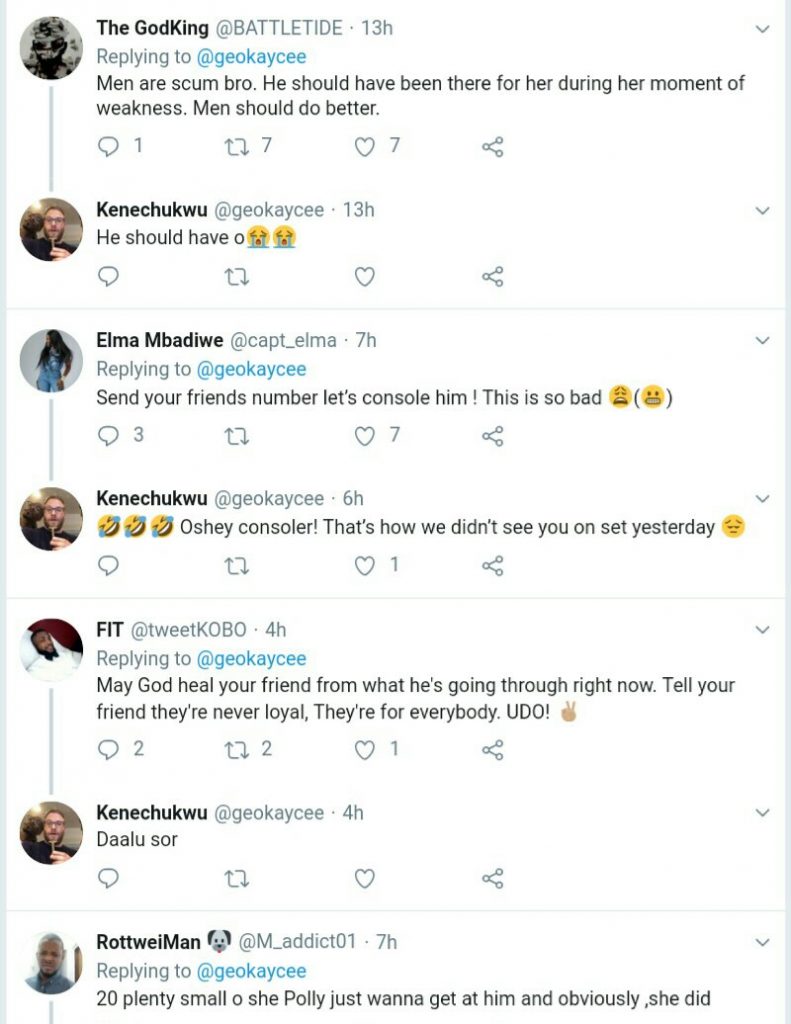Reply to Kenechukwu's 'Daalu sor' tweet
Image resolution: width=791 pixels, height=1024 pixels.
[110, 879]
